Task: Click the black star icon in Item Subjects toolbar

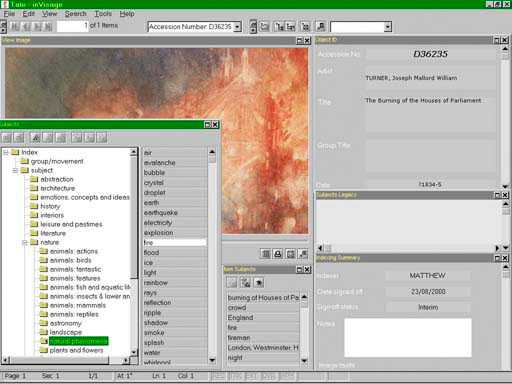Action: pyautogui.click(x=259, y=283)
